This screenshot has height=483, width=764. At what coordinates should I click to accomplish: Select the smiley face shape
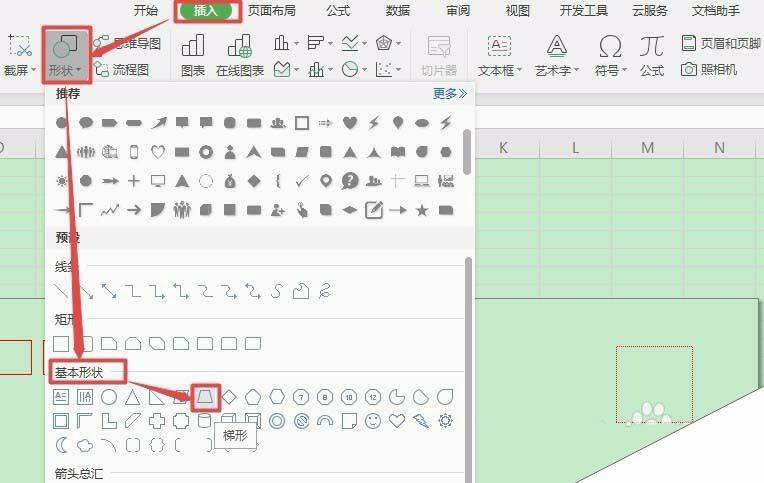click(373, 421)
